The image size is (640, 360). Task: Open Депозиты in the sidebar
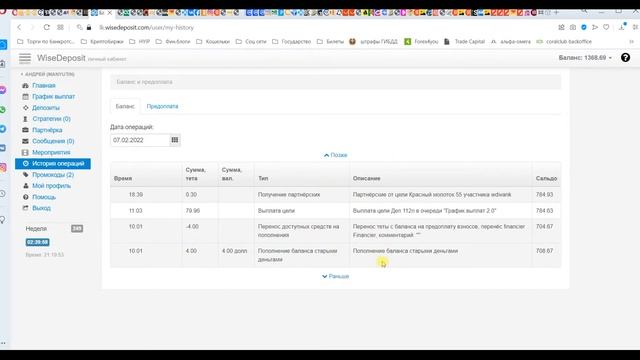pyautogui.click(x=46, y=108)
